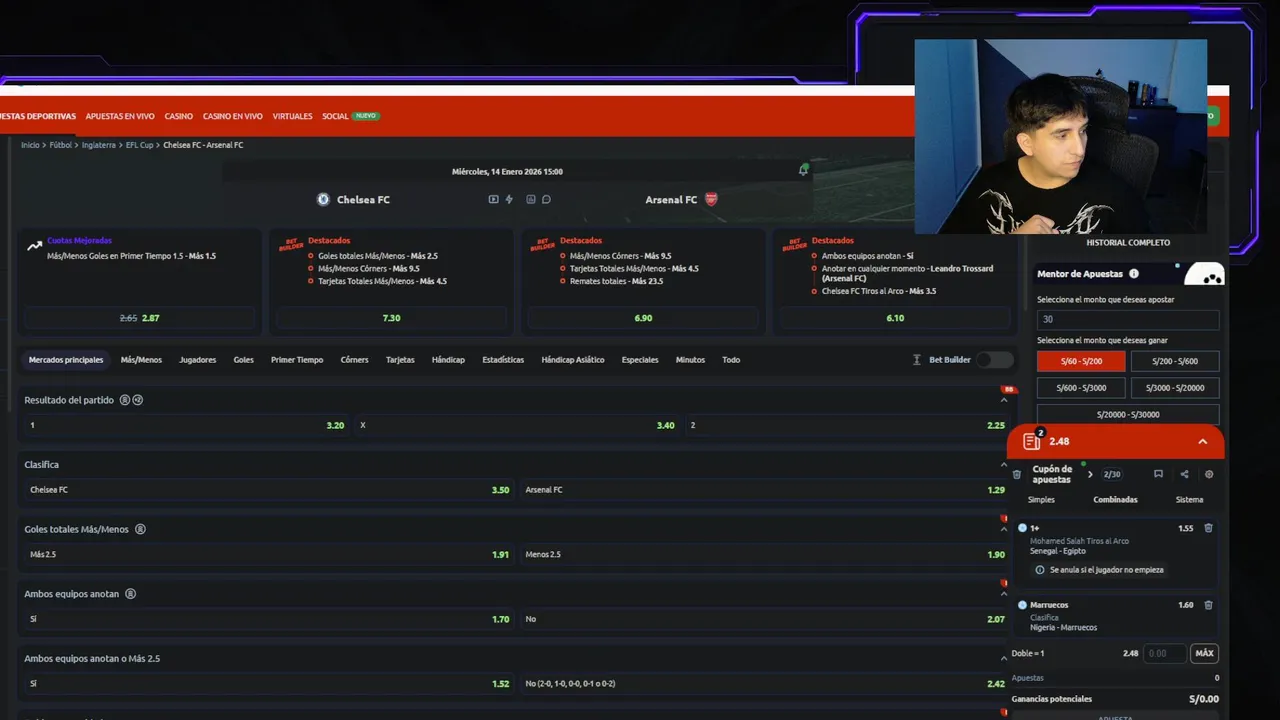This screenshot has width=1280, height=720.
Task: Clear all bets with coupon trash icon
Action: 1017,474
